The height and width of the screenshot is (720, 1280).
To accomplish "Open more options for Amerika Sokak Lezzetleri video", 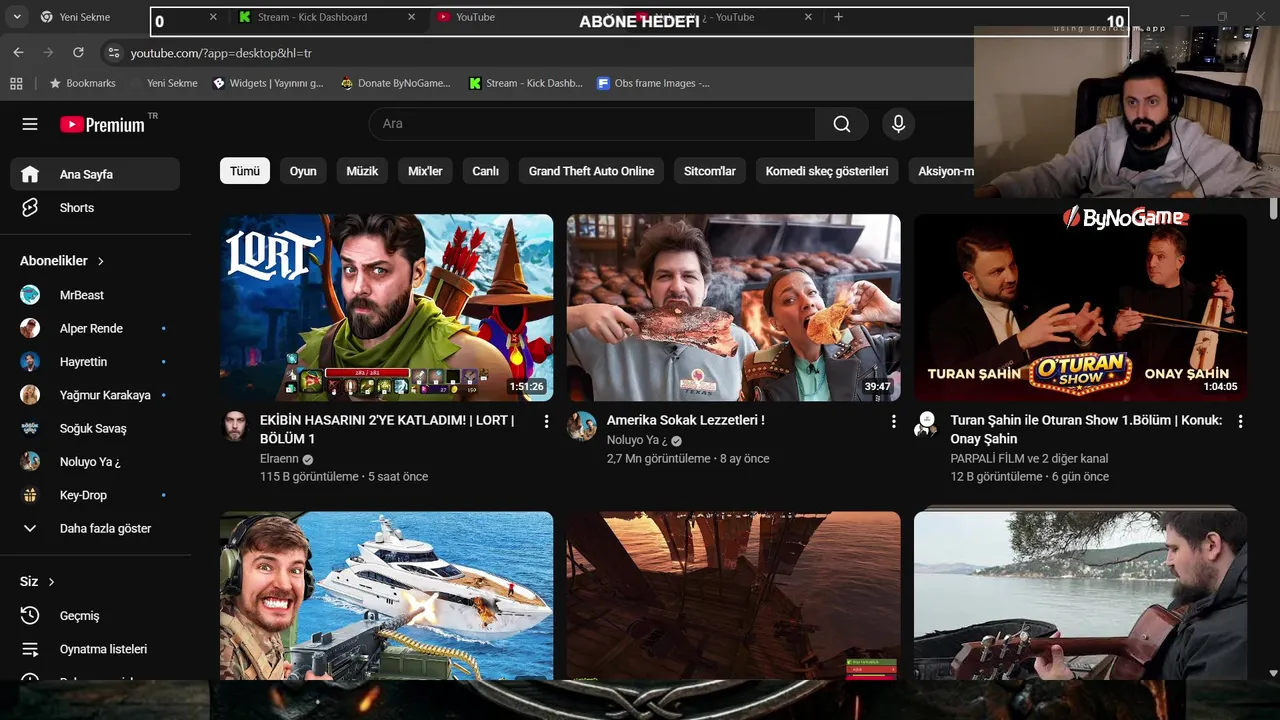I will point(893,422).
